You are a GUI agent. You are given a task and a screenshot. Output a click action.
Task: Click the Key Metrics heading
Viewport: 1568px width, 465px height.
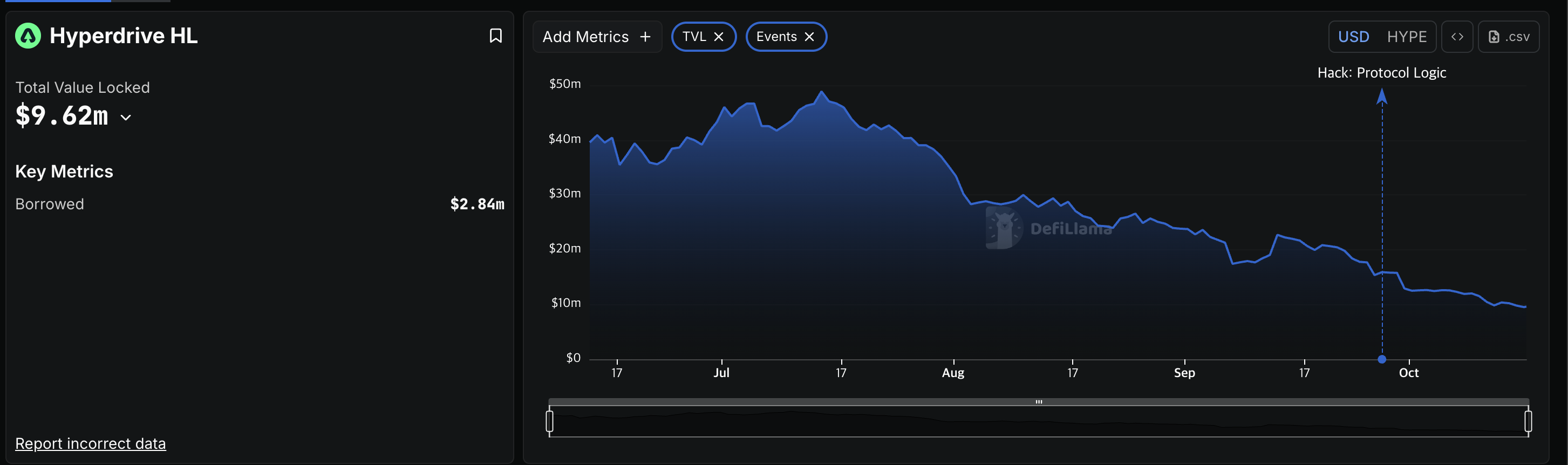(x=64, y=172)
